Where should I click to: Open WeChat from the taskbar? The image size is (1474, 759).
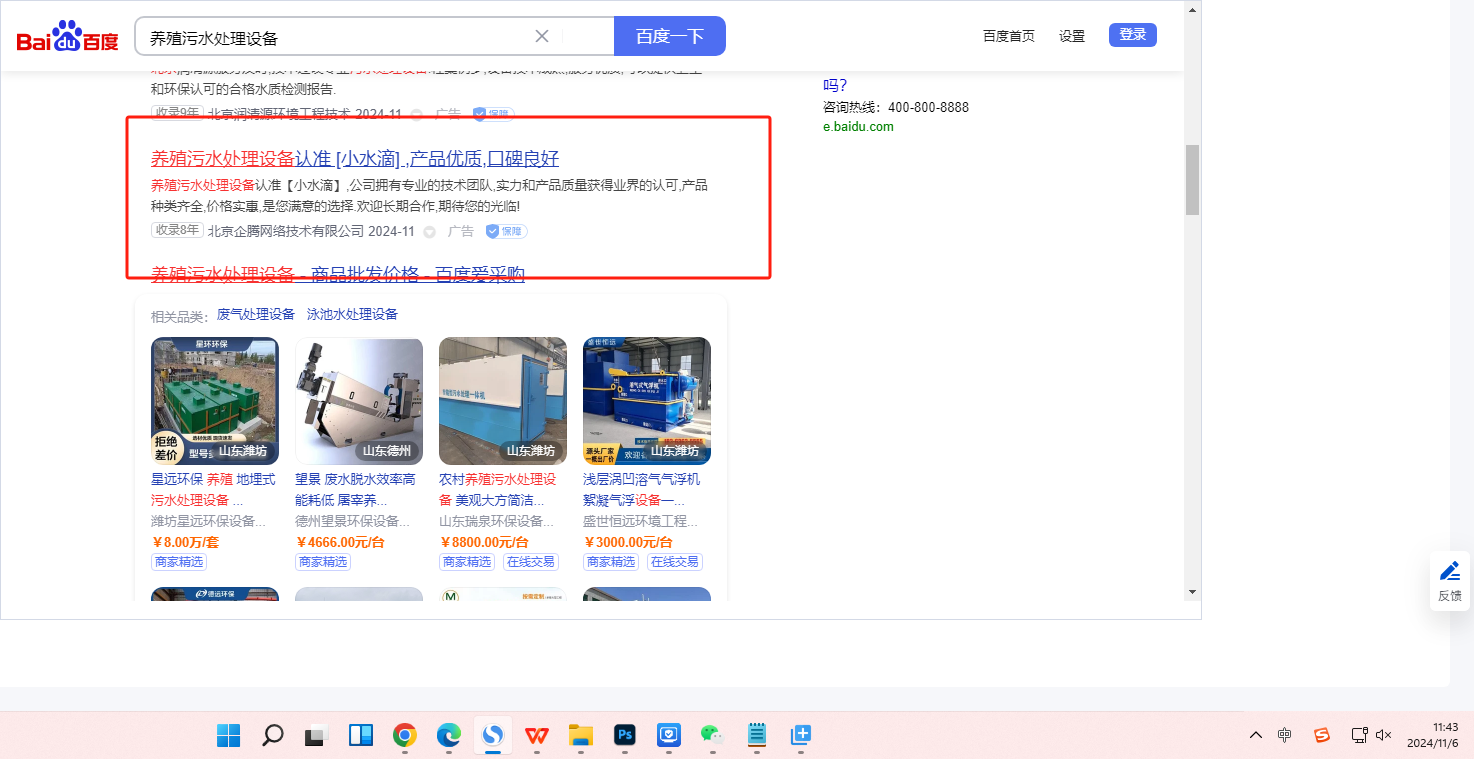tap(713, 735)
